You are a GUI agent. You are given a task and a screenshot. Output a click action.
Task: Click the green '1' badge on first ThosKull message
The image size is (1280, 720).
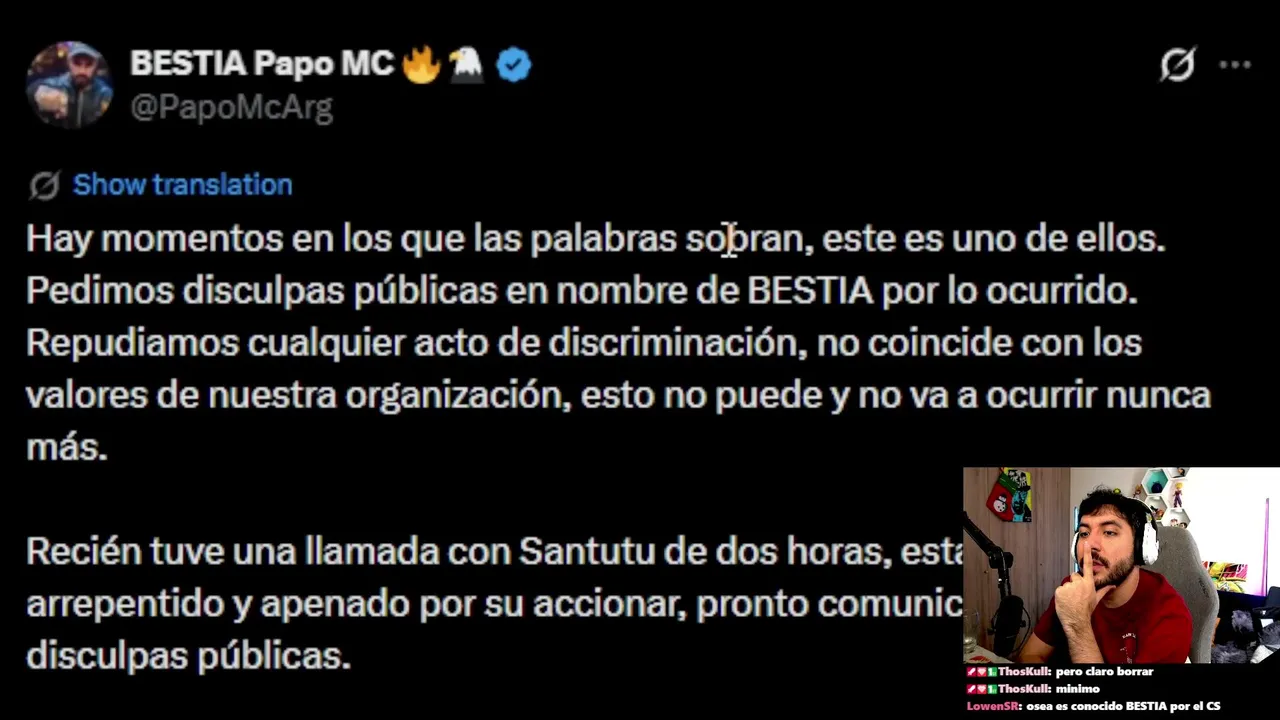pos(992,672)
